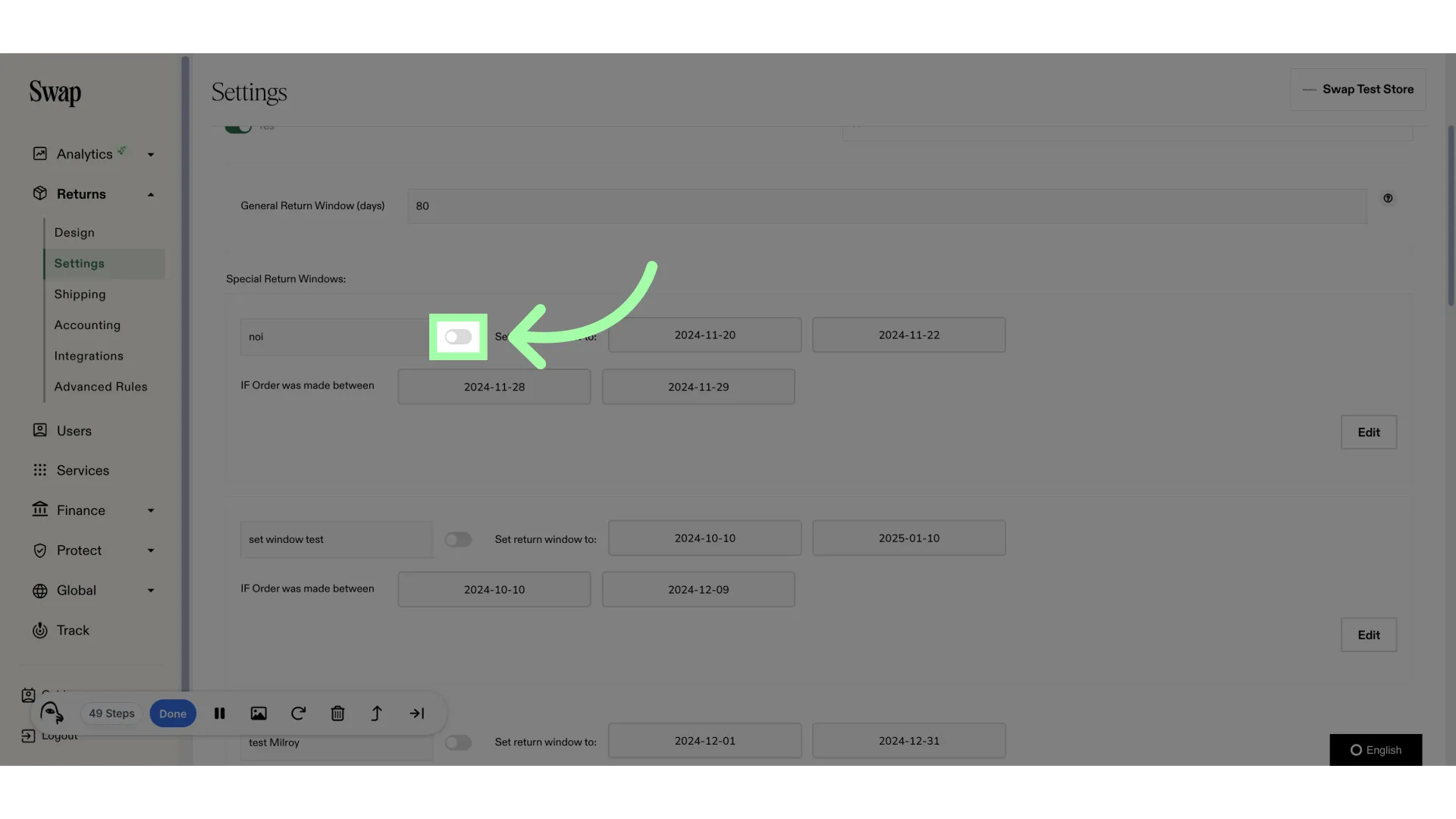Click the 2025-01-10 return window date field
The image size is (1456, 819).
pos(909,538)
